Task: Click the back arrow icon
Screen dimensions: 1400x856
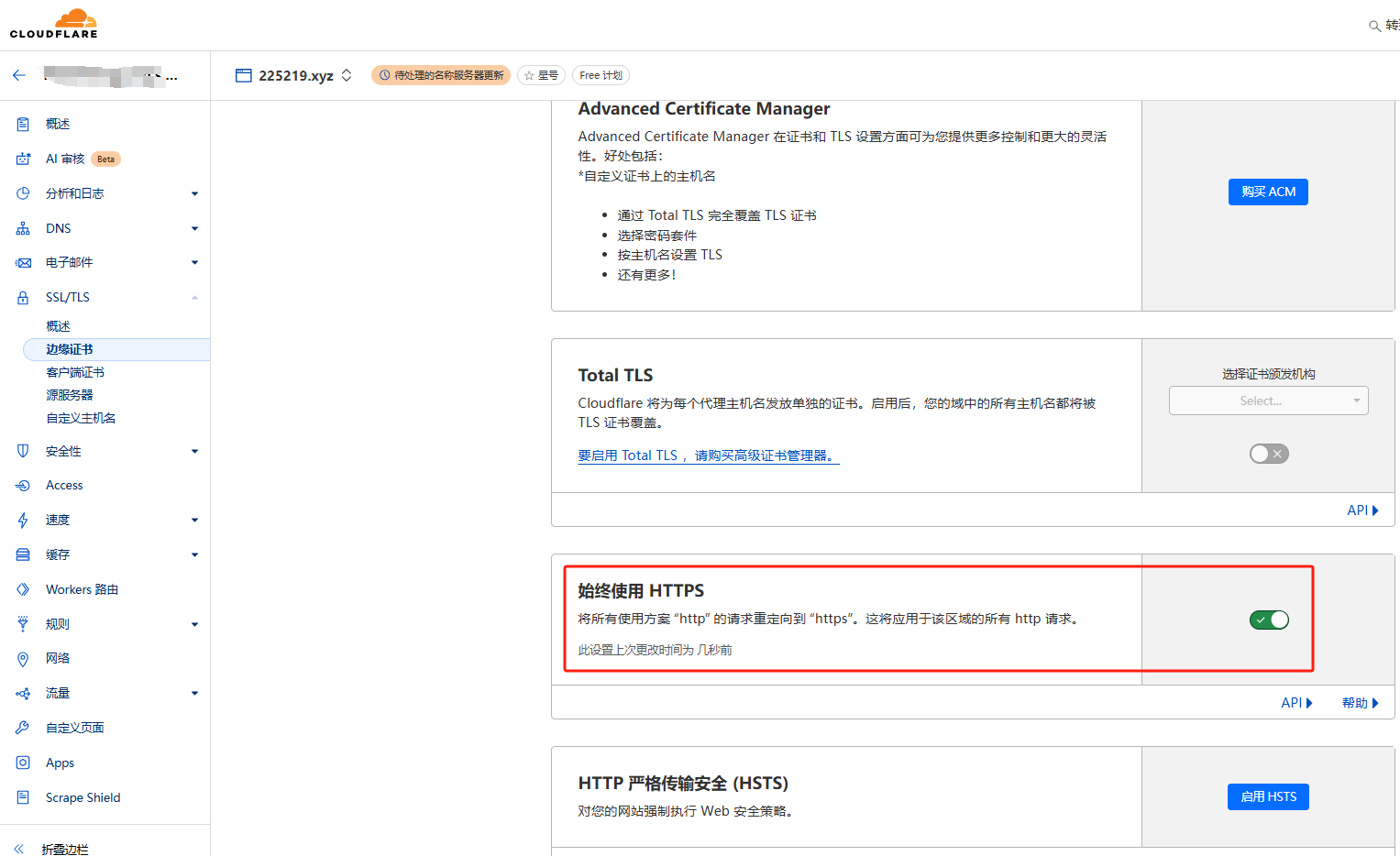Action: coord(19,76)
